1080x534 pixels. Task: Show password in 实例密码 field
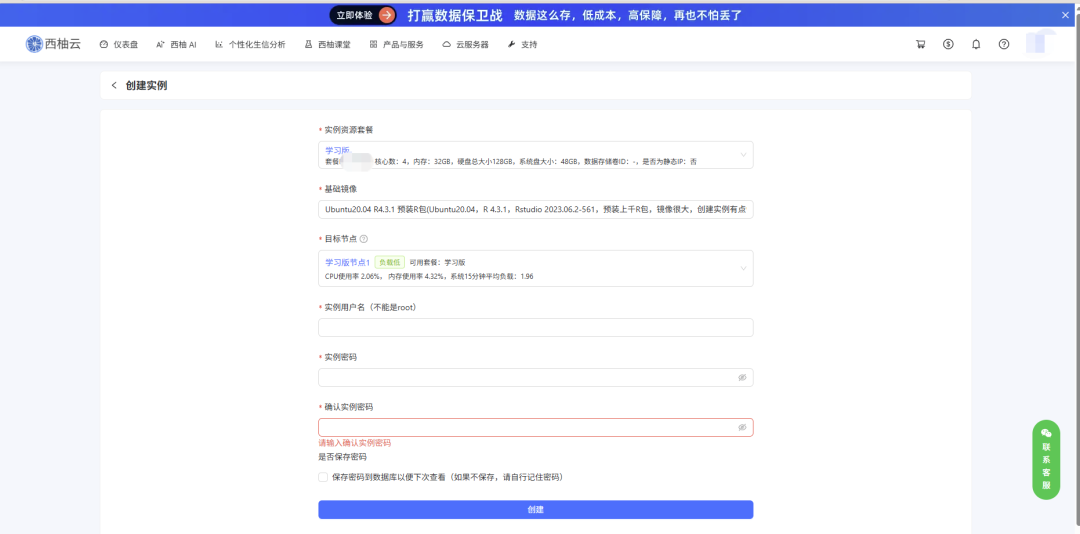pos(742,378)
